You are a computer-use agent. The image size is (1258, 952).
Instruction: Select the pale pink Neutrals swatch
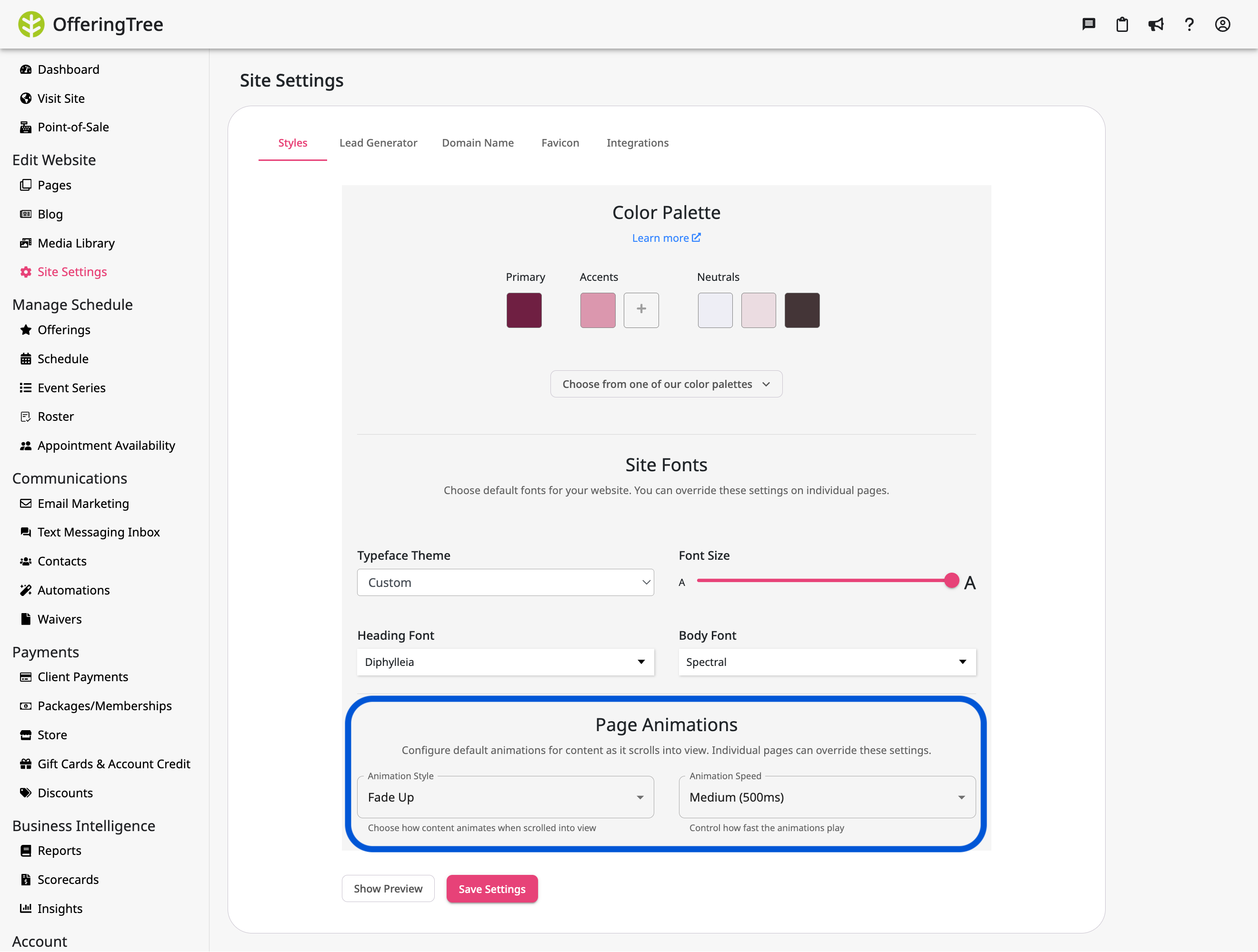(758, 310)
